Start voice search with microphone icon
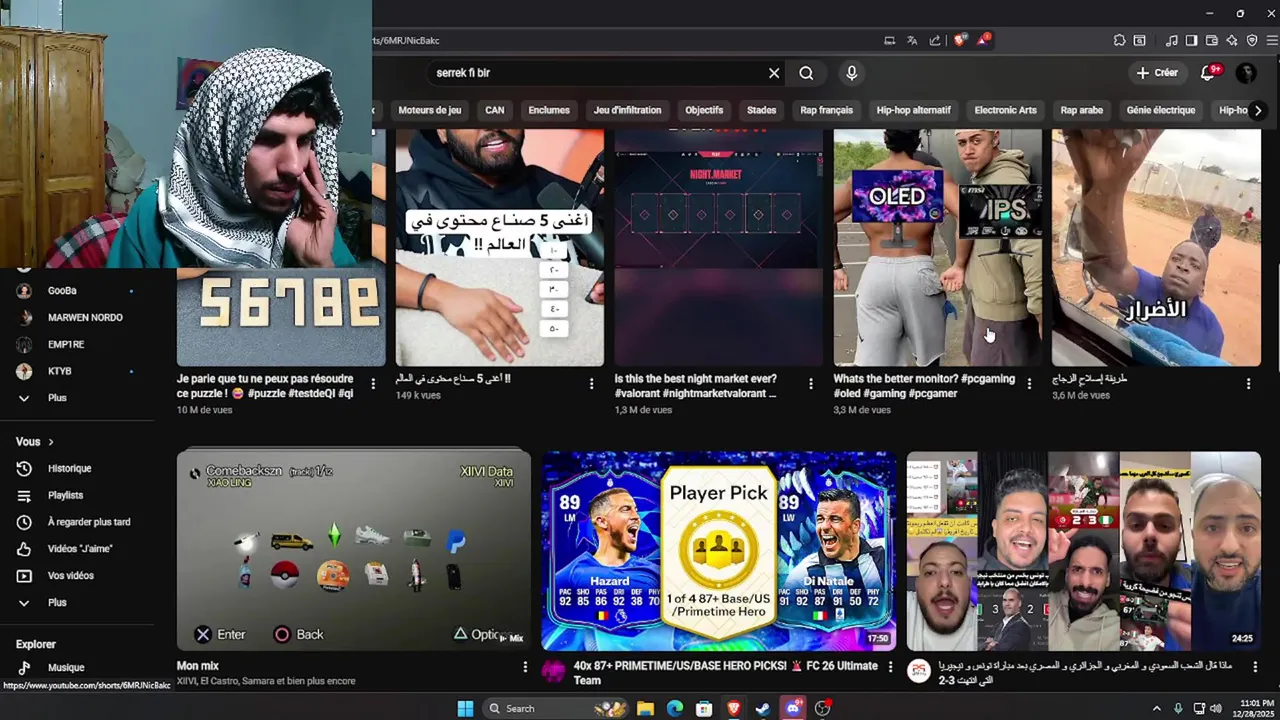 (852, 73)
